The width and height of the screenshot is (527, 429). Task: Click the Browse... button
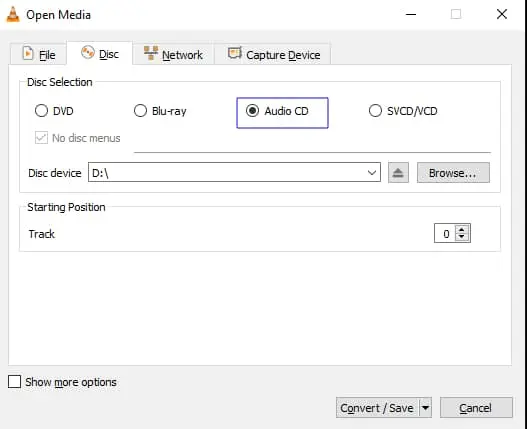pos(453,173)
